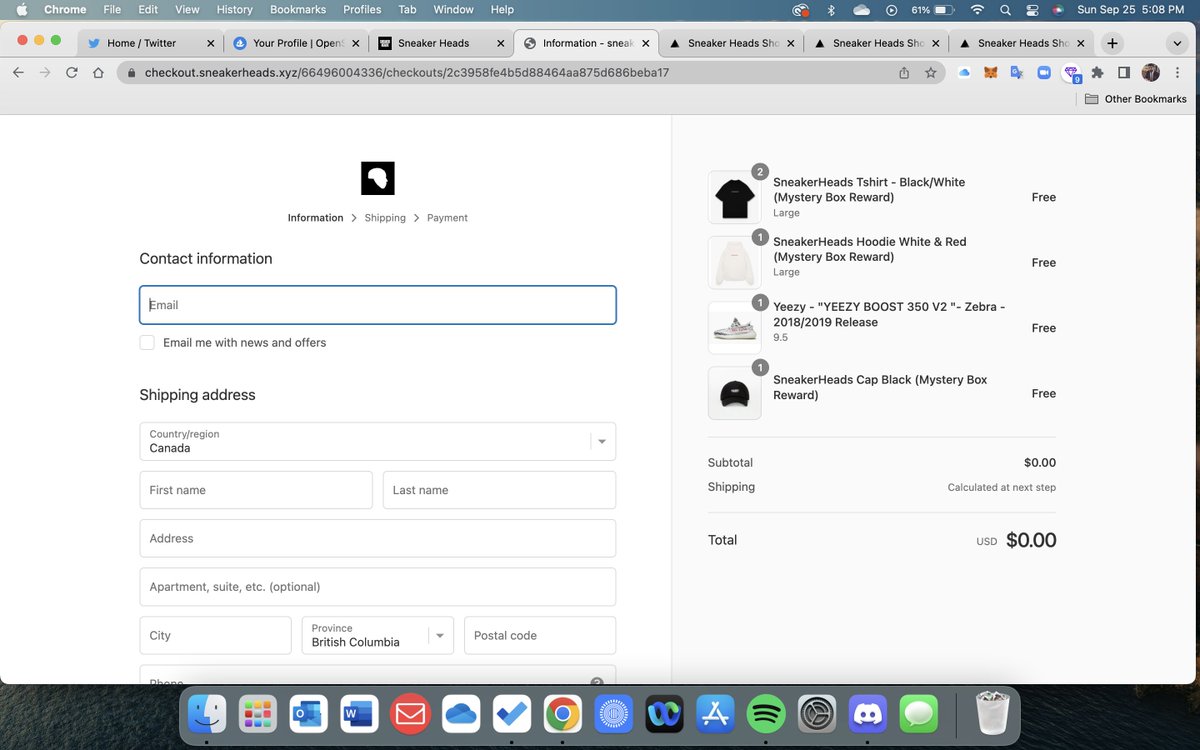Go back to the previous page
The width and height of the screenshot is (1200, 750).
19,73
